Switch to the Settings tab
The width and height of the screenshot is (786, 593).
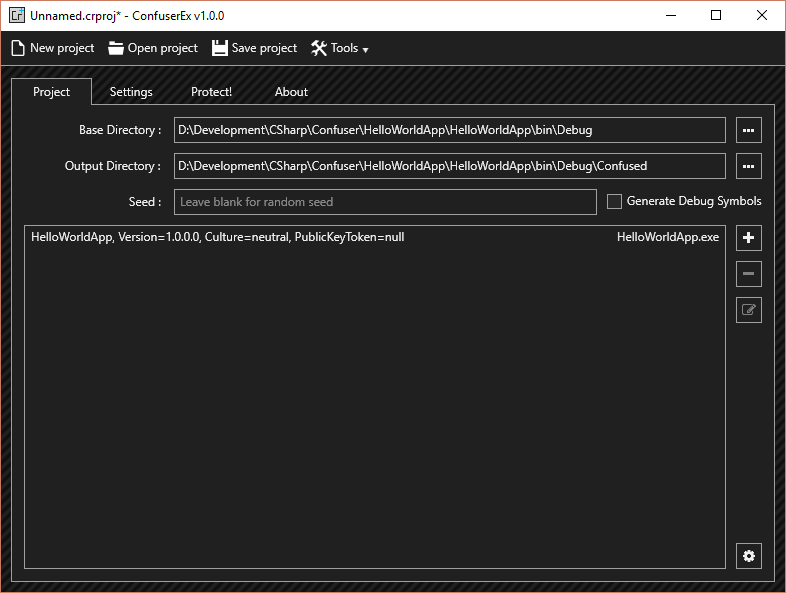[131, 92]
